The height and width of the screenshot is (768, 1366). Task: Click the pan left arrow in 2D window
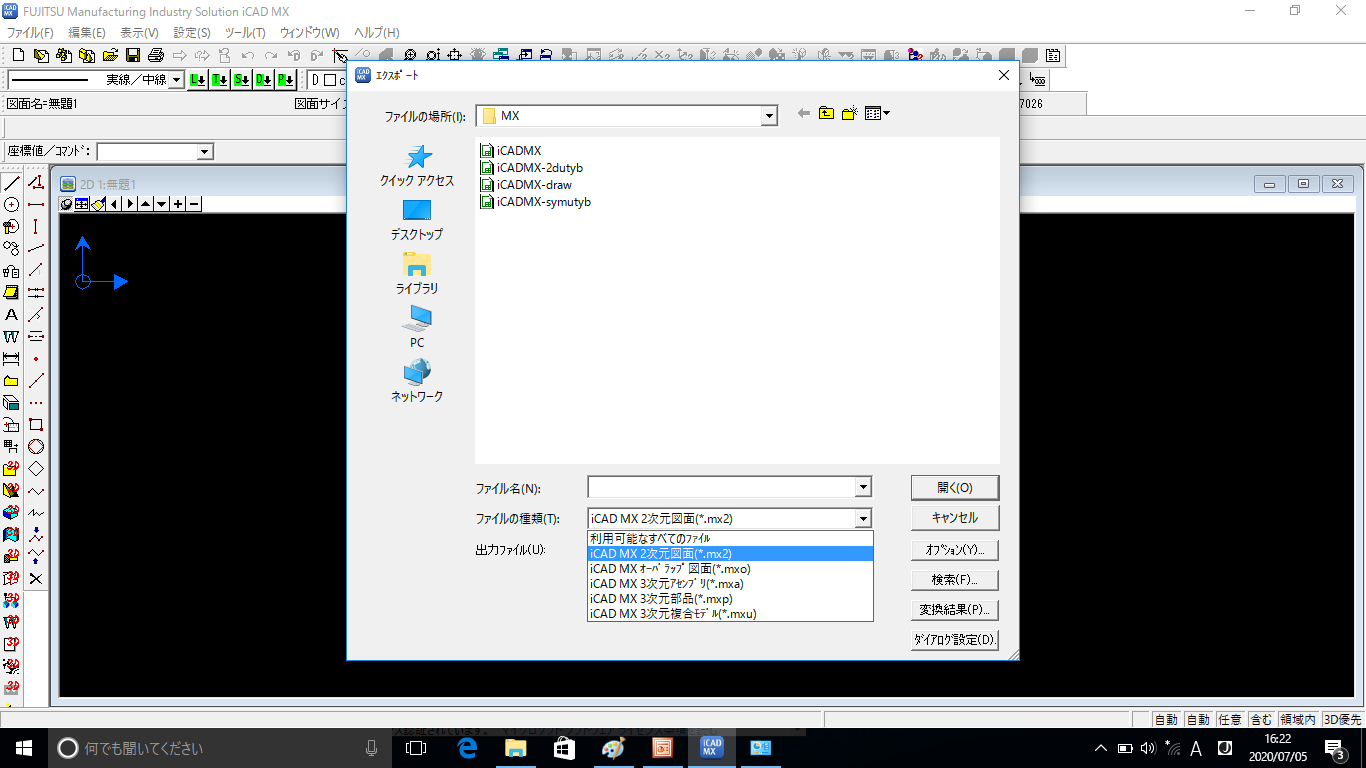(114, 204)
